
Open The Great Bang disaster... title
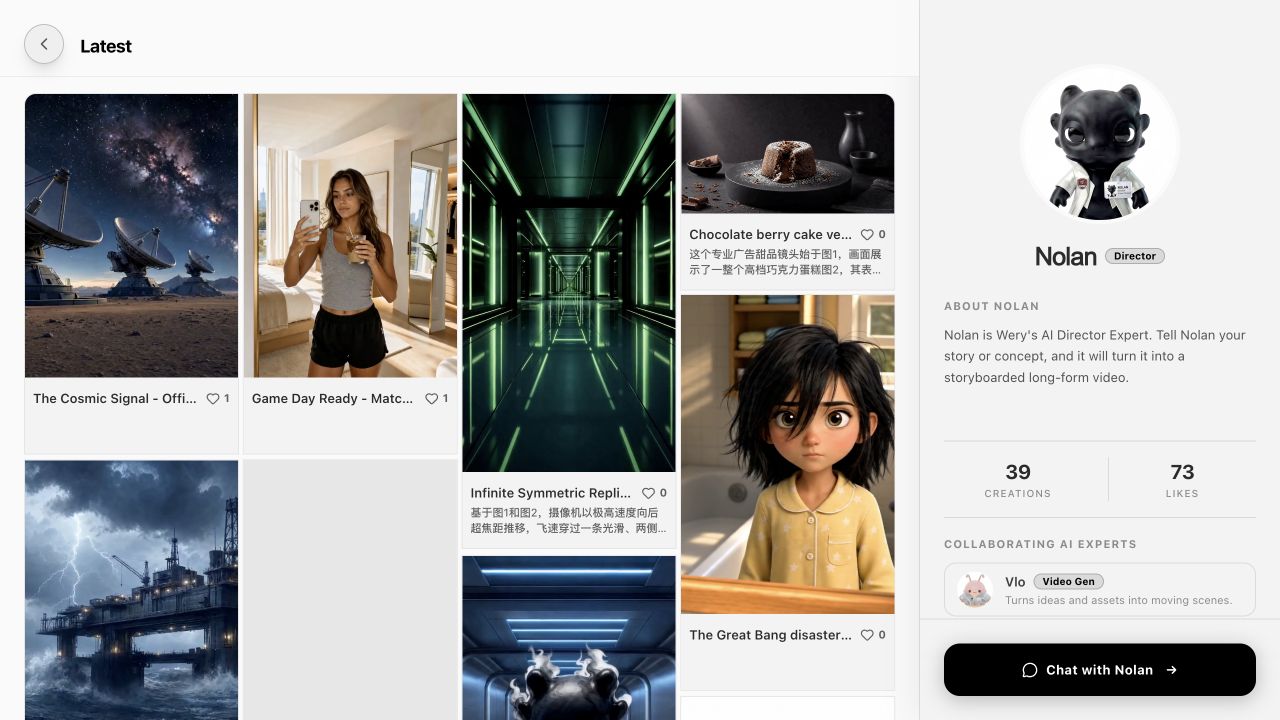tap(770, 635)
